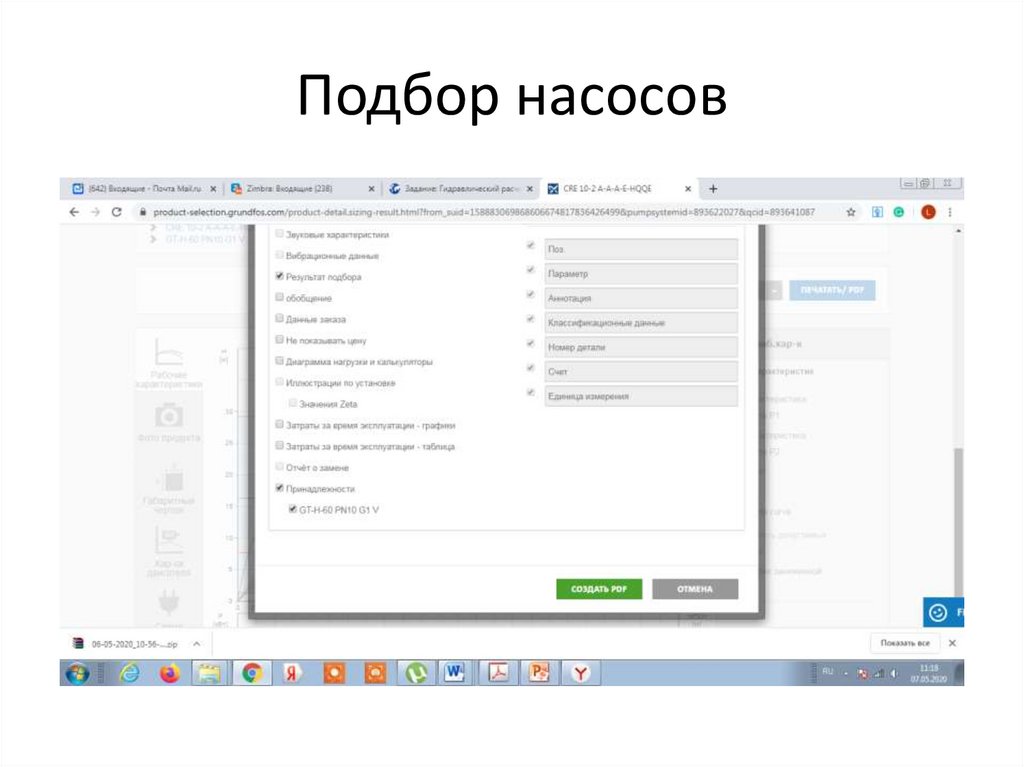Screen dimensions: 1024x767
Task: Uncheck Результат подбора
Action: [279, 277]
